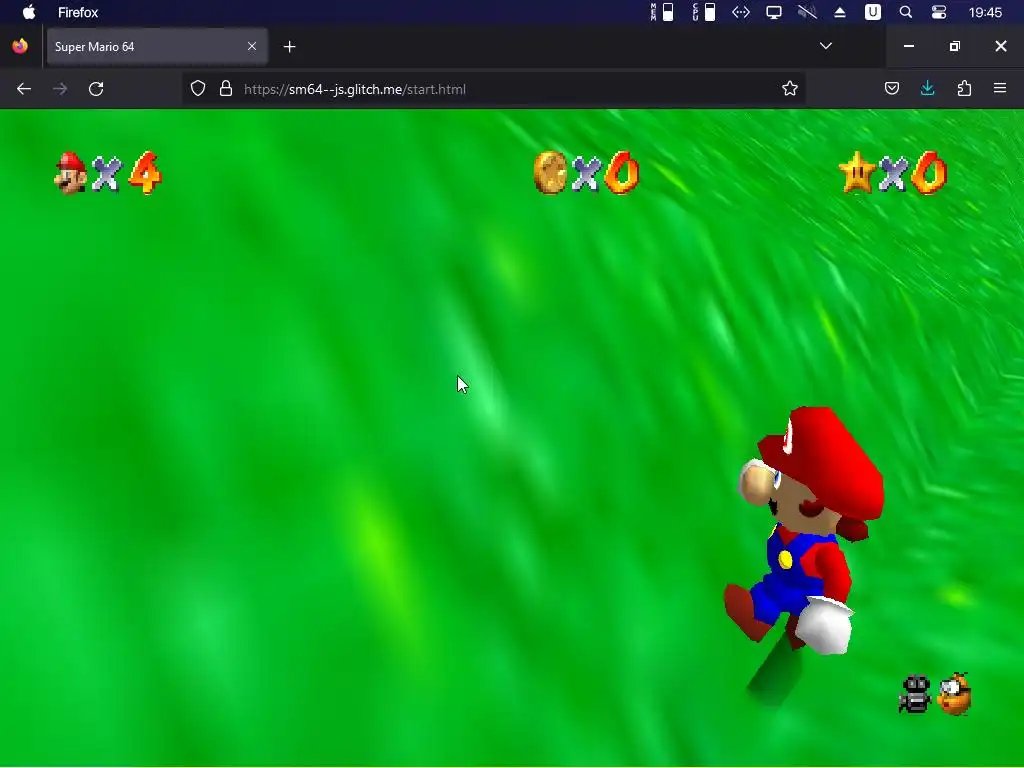Click the Mario head lives icon

coord(71,173)
